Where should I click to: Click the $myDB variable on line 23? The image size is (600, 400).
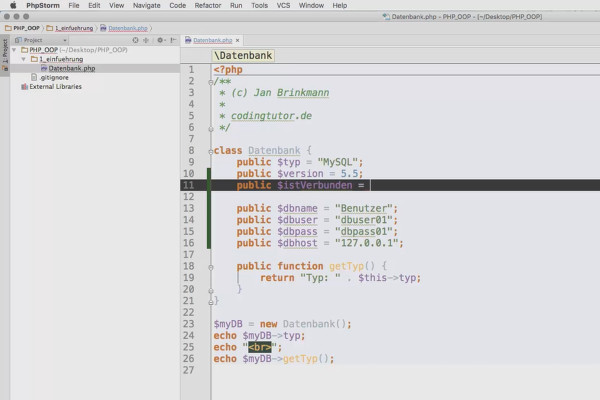228,324
